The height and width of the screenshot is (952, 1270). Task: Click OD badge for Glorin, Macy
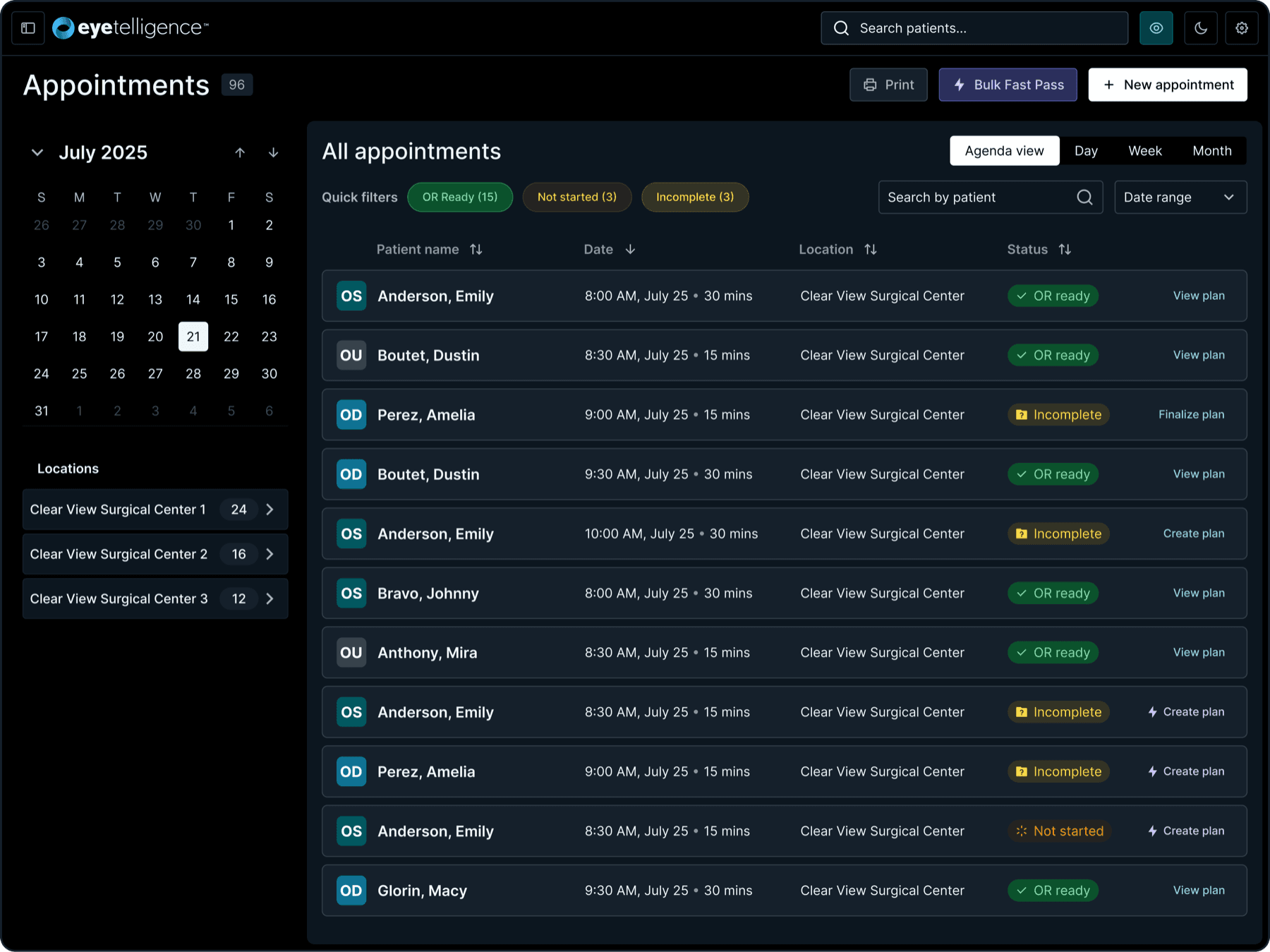[351, 891]
